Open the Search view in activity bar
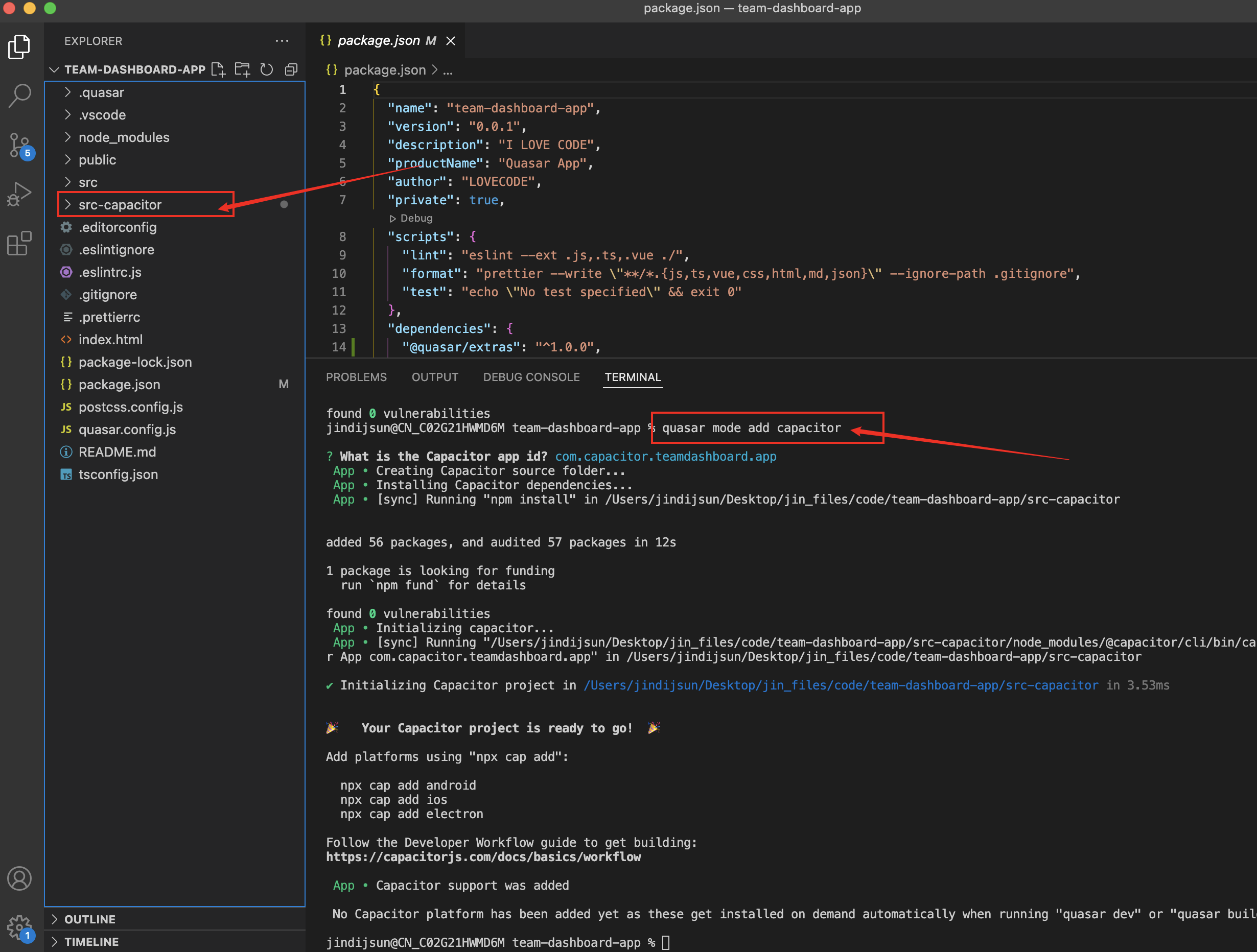The width and height of the screenshot is (1257, 952). click(x=20, y=96)
